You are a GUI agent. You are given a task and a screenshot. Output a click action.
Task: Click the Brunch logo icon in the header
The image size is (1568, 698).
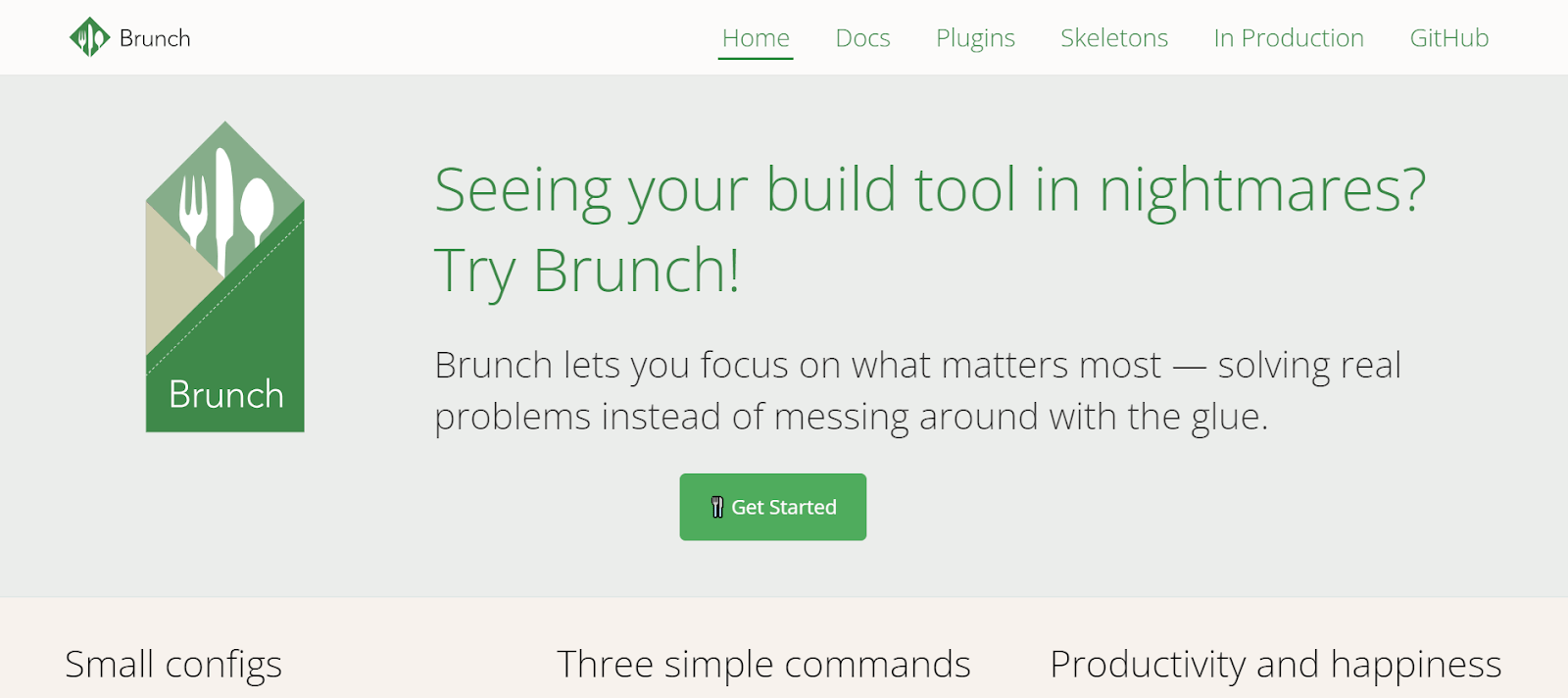90,36
